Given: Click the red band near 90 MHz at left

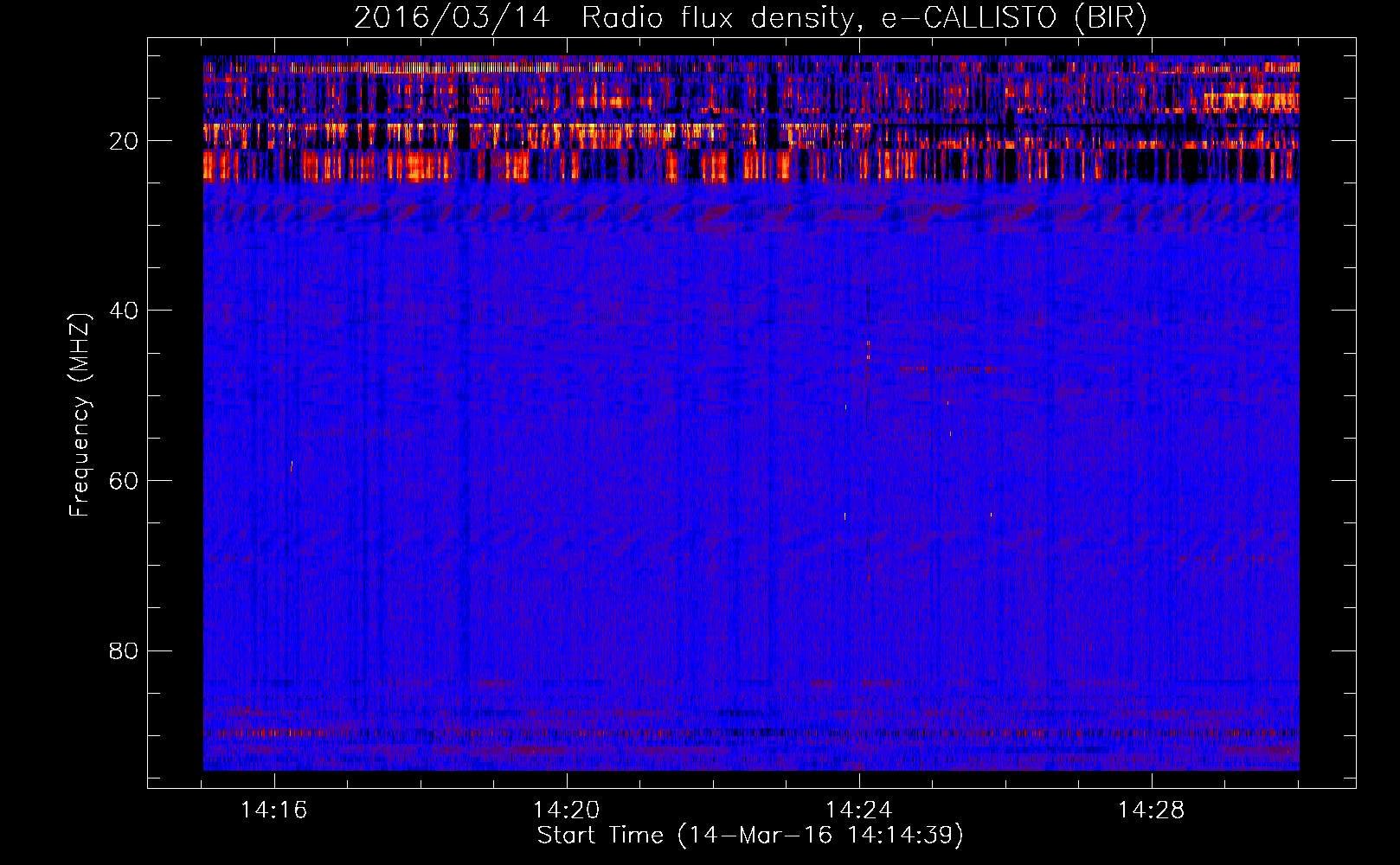Looking at the screenshot, I should tap(260, 733).
